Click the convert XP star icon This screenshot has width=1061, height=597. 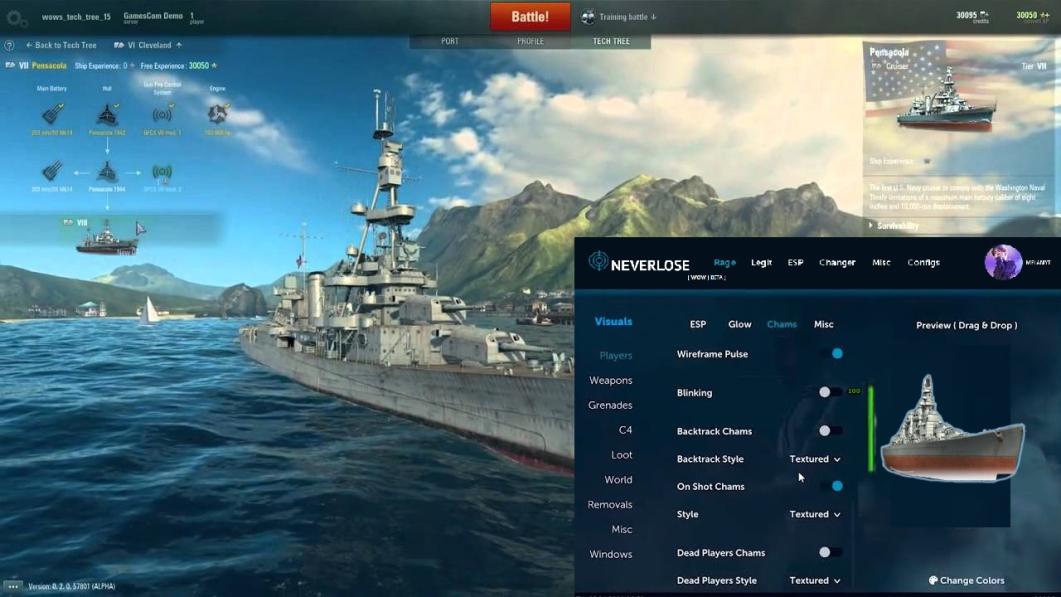1044,14
